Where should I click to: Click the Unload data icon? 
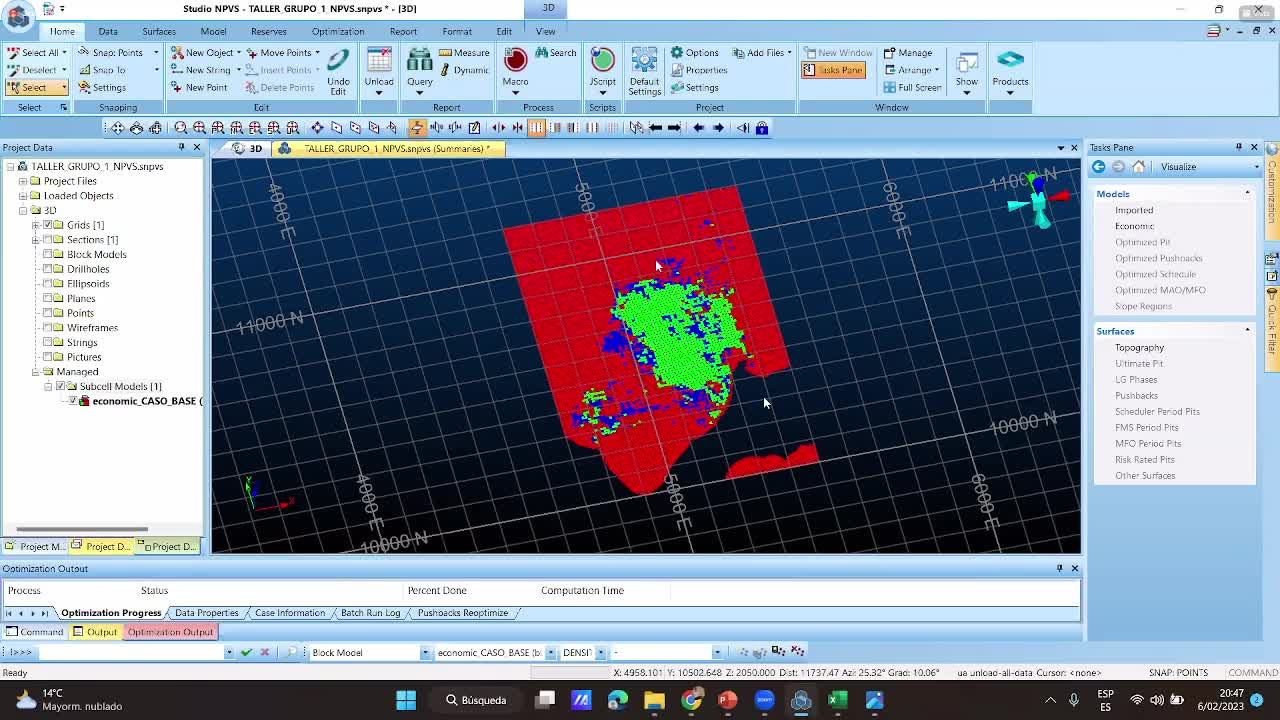pos(379,62)
